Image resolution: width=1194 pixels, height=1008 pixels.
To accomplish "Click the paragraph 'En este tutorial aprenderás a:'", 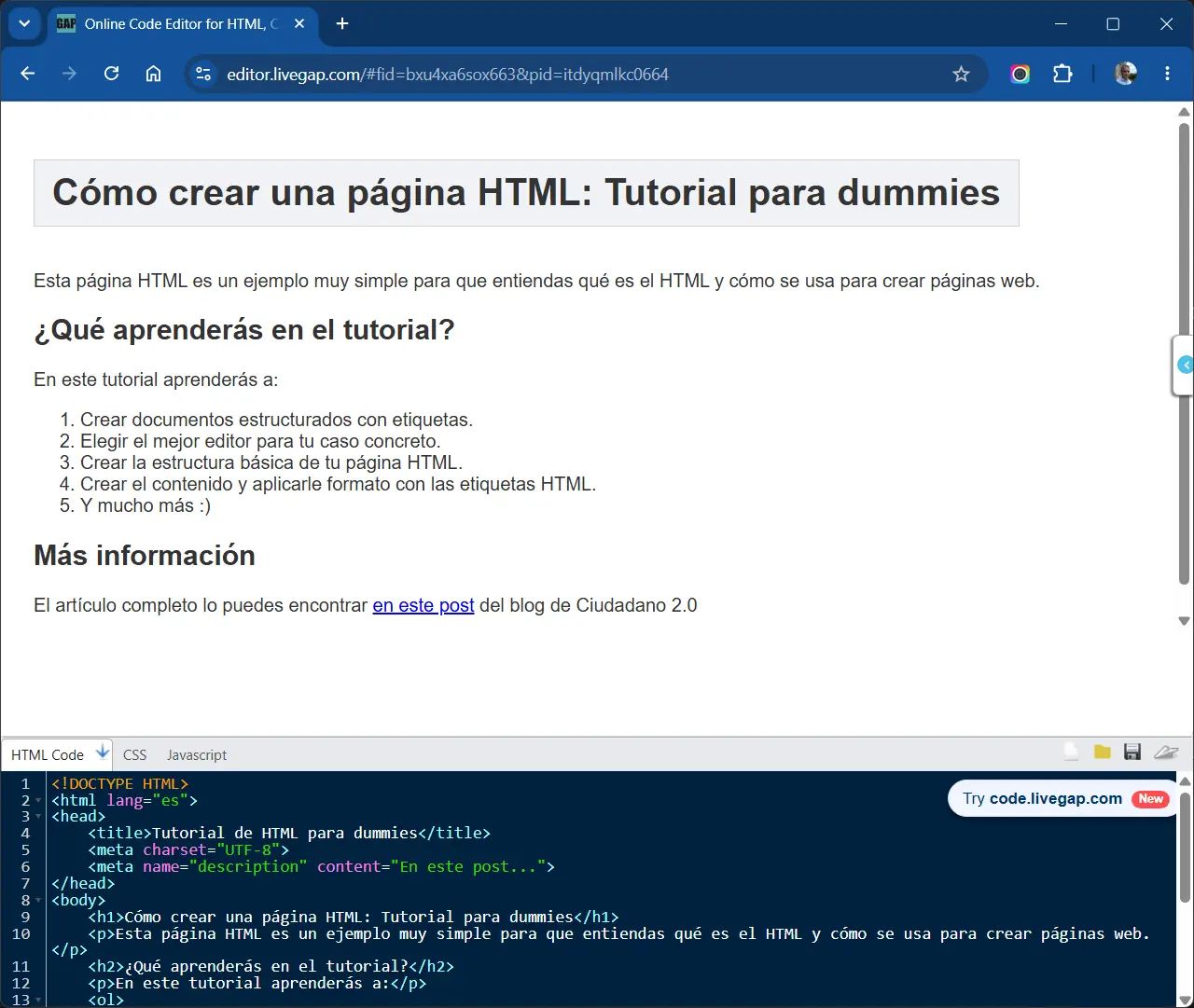I will [156, 380].
